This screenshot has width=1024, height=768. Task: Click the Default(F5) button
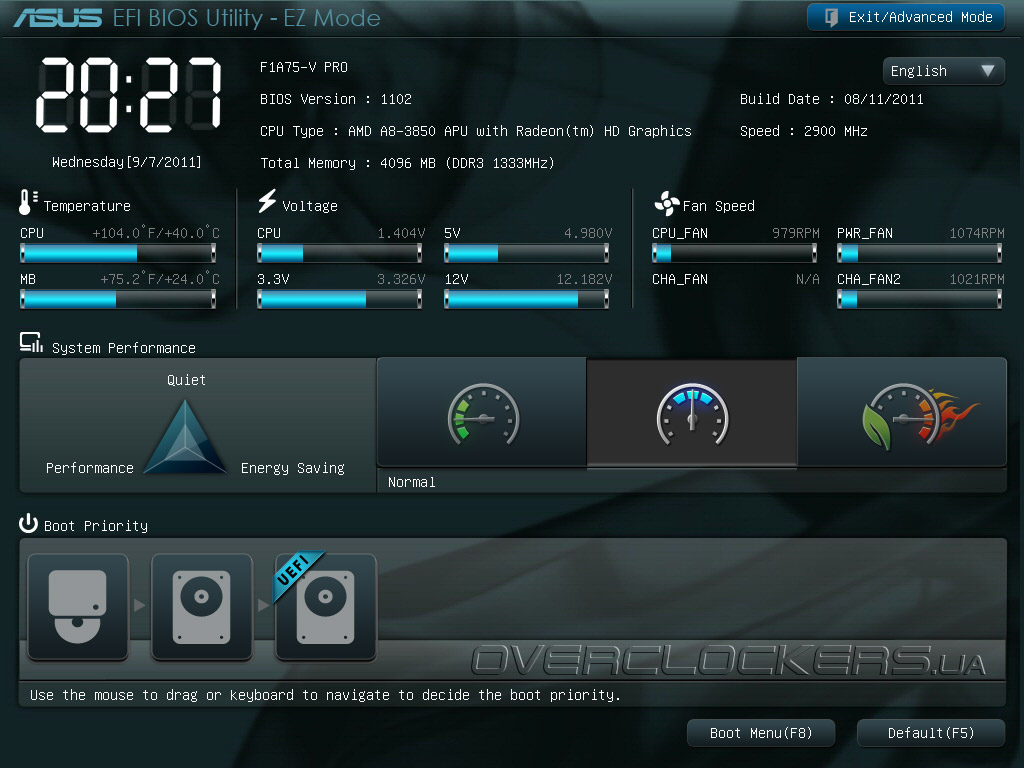931,733
